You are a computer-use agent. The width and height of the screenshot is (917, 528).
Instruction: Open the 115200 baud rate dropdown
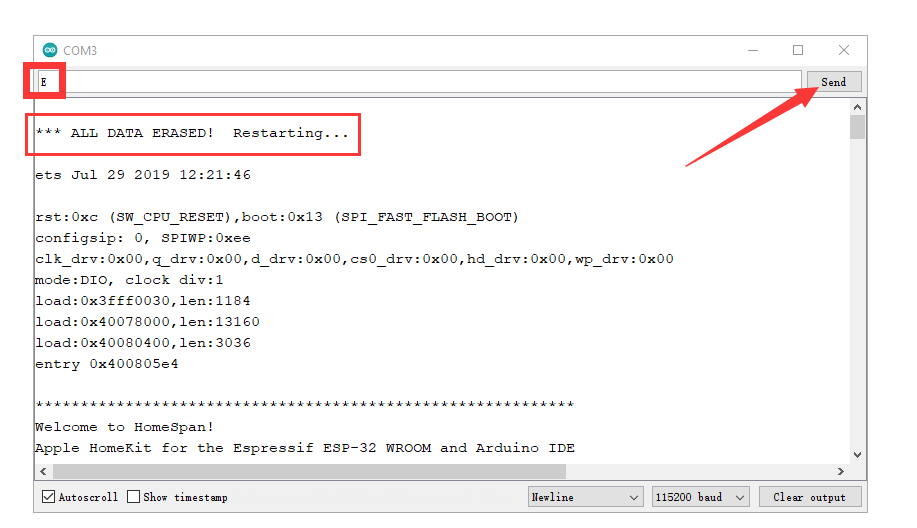700,497
